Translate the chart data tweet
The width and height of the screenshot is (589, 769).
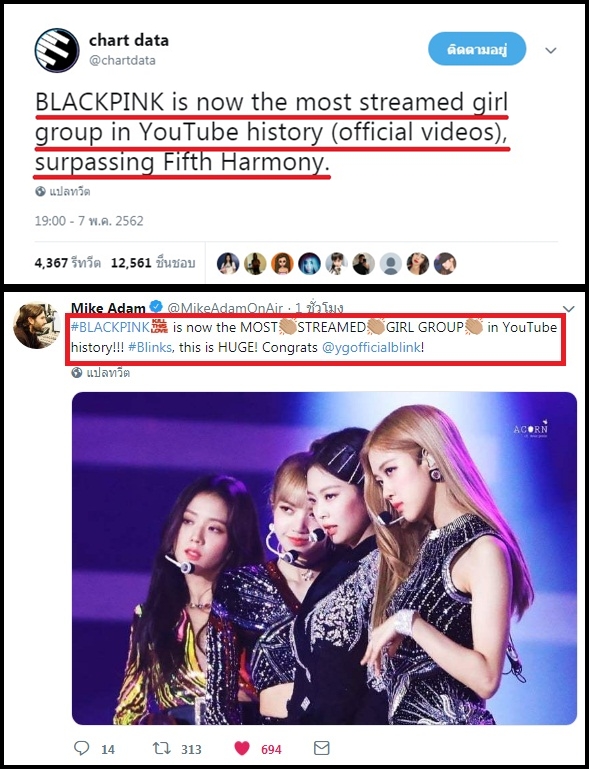point(63,191)
